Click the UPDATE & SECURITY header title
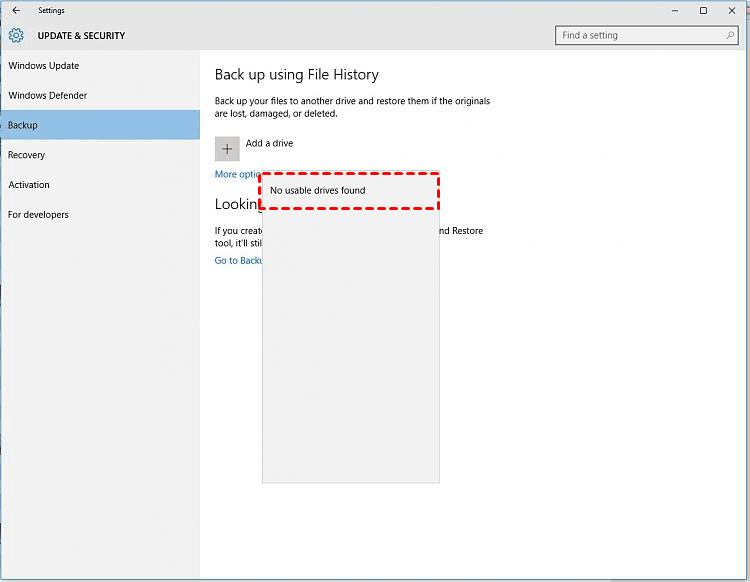Image resolution: width=750 pixels, height=582 pixels. (x=81, y=36)
